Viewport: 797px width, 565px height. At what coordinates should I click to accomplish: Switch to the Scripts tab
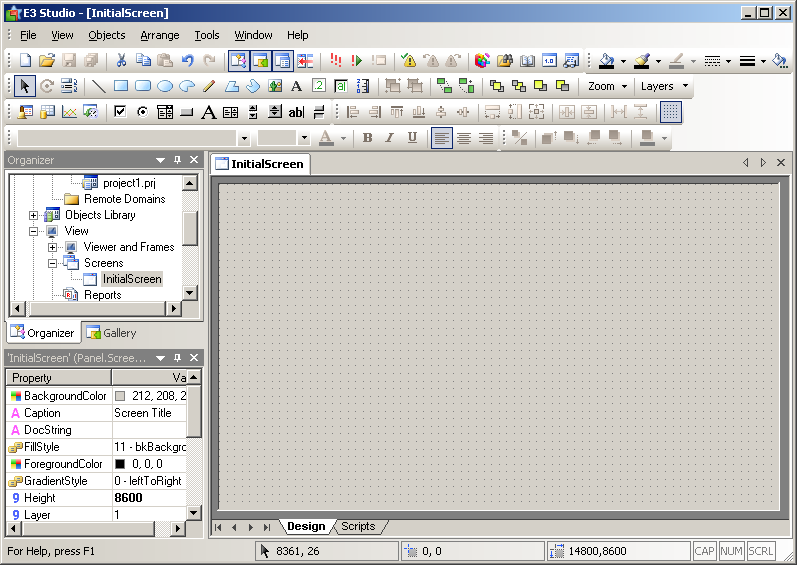[x=358, y=526]
